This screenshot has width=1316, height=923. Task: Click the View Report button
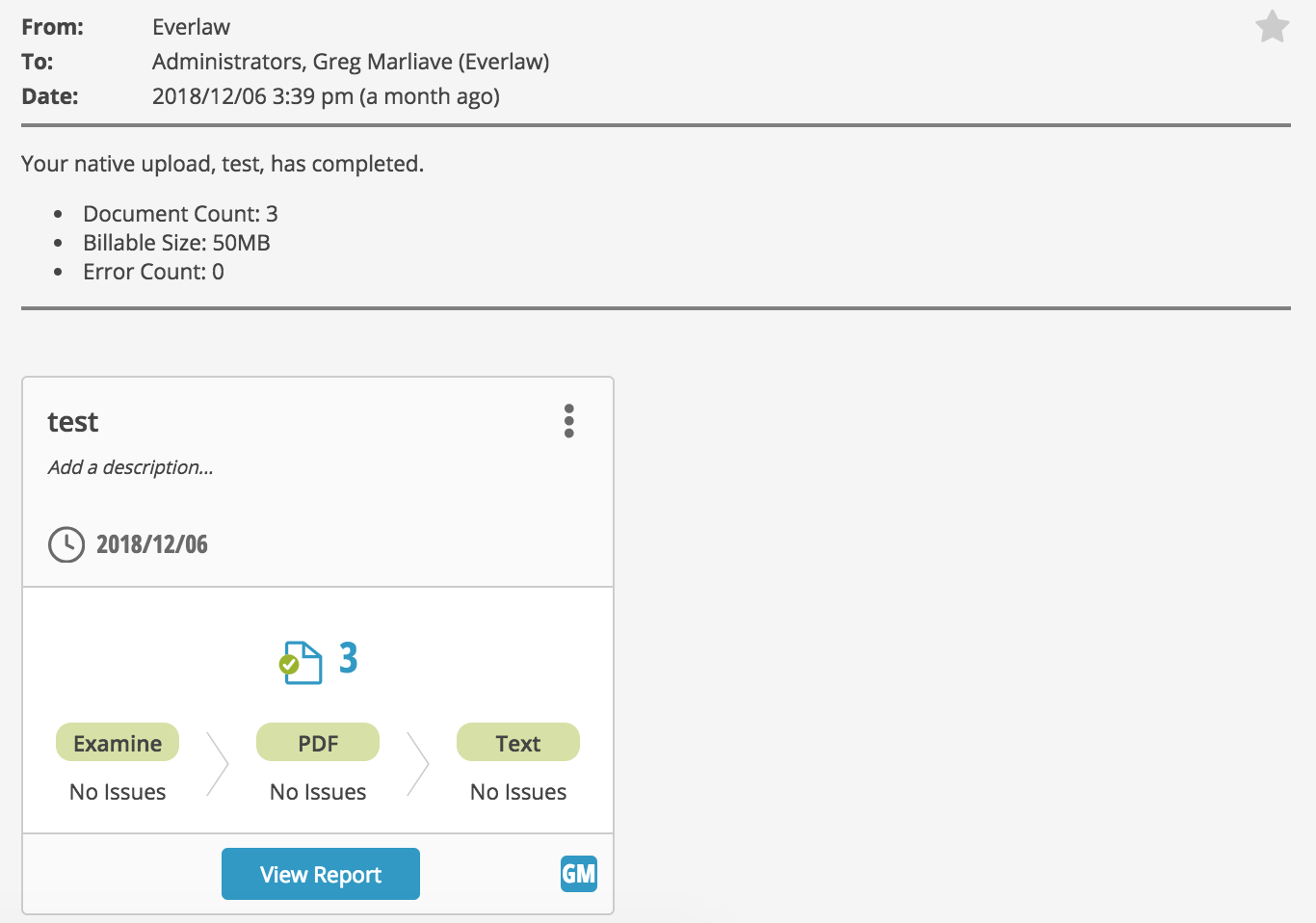(x=321, y=874)
